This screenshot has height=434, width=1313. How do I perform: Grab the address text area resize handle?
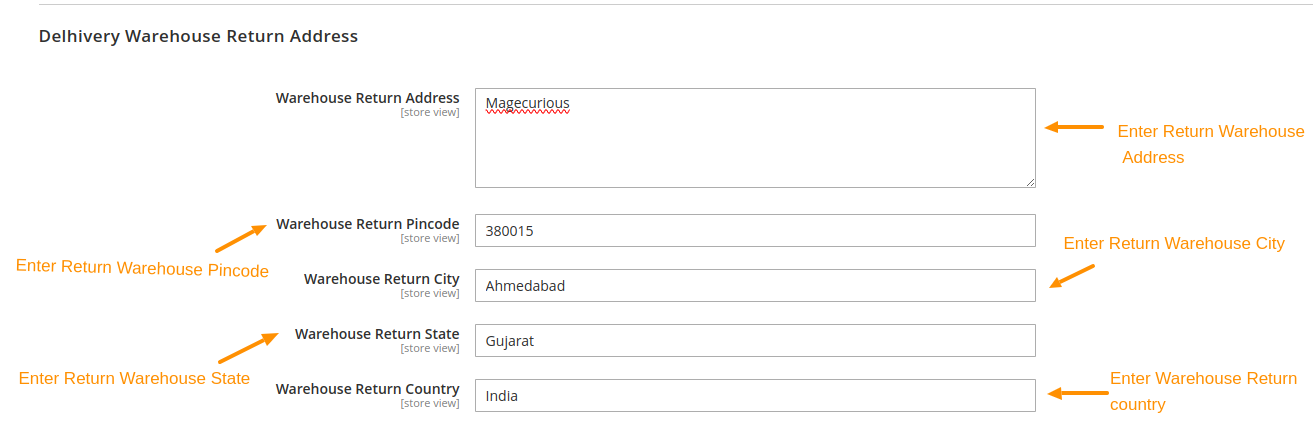(1030, 182)
